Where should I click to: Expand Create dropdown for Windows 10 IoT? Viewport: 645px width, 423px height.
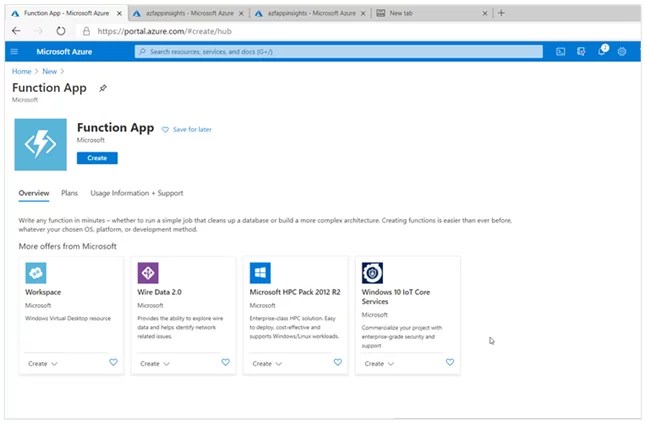tap(379, 364)
